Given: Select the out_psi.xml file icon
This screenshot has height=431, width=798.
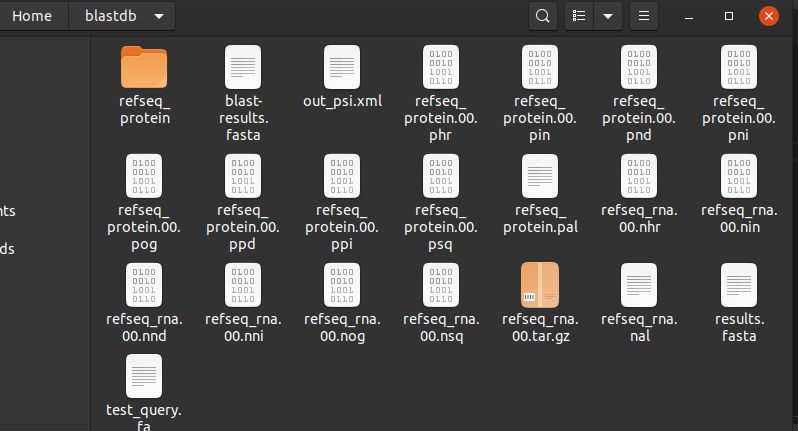Looking at the screenshot, I should (x=342, y=67).
